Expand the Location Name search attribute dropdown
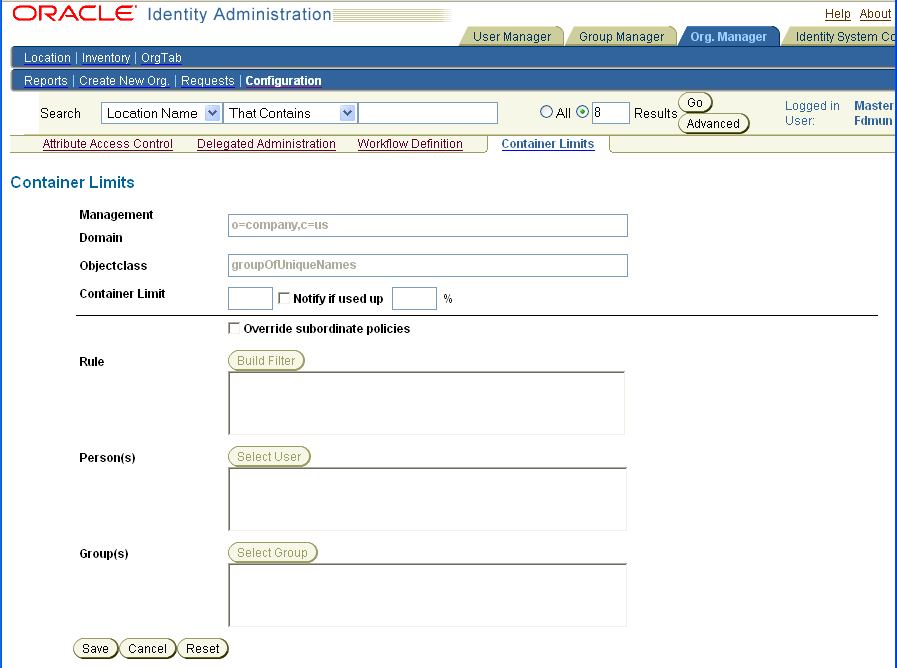897x668 pixels. pyautogui.click(x=161, y=113)
